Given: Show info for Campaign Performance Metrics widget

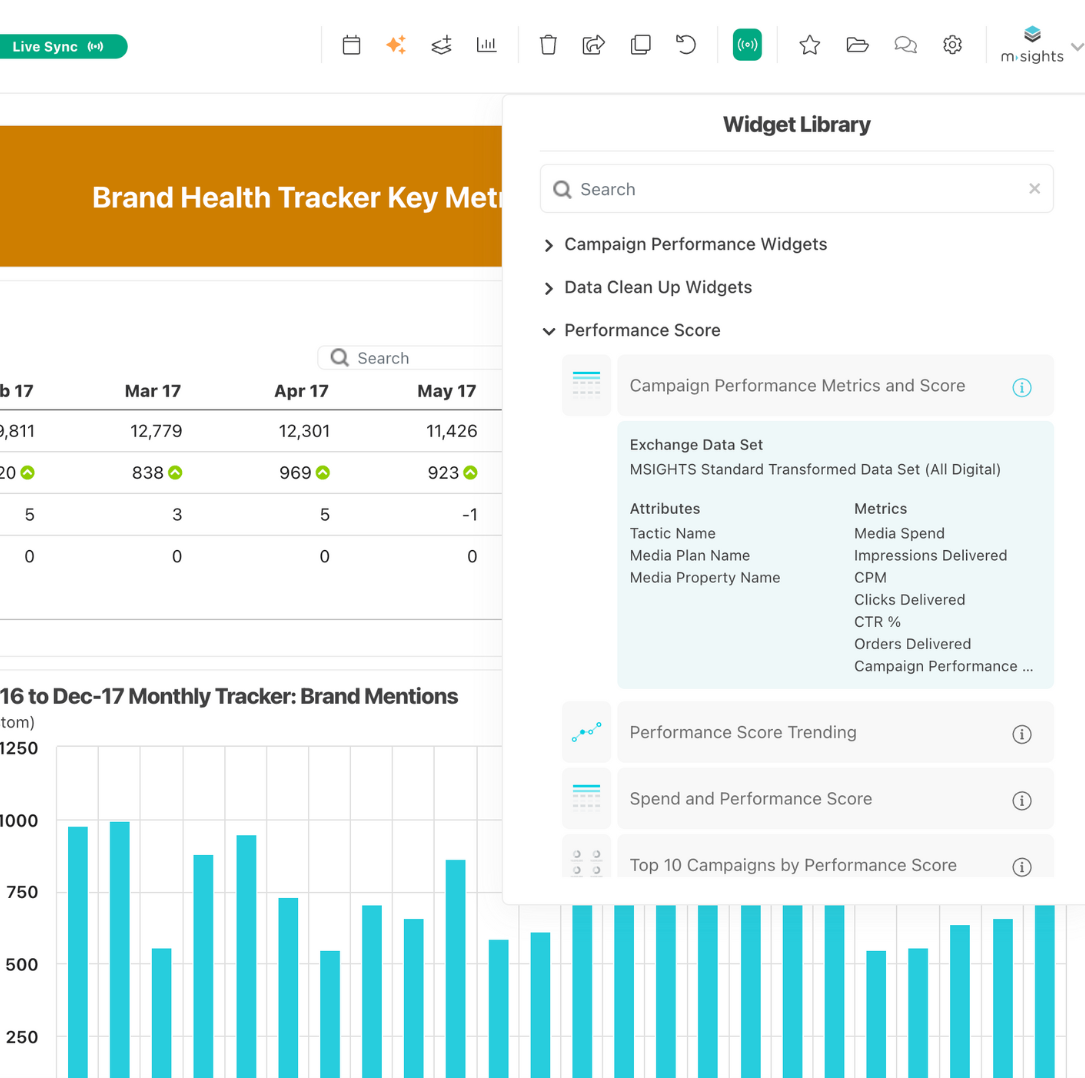Looking at the screenshot, I should (1021, 387).
